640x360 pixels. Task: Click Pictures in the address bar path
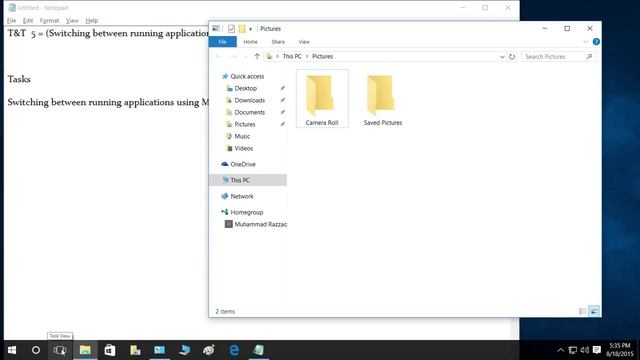[x=322, y=56]
